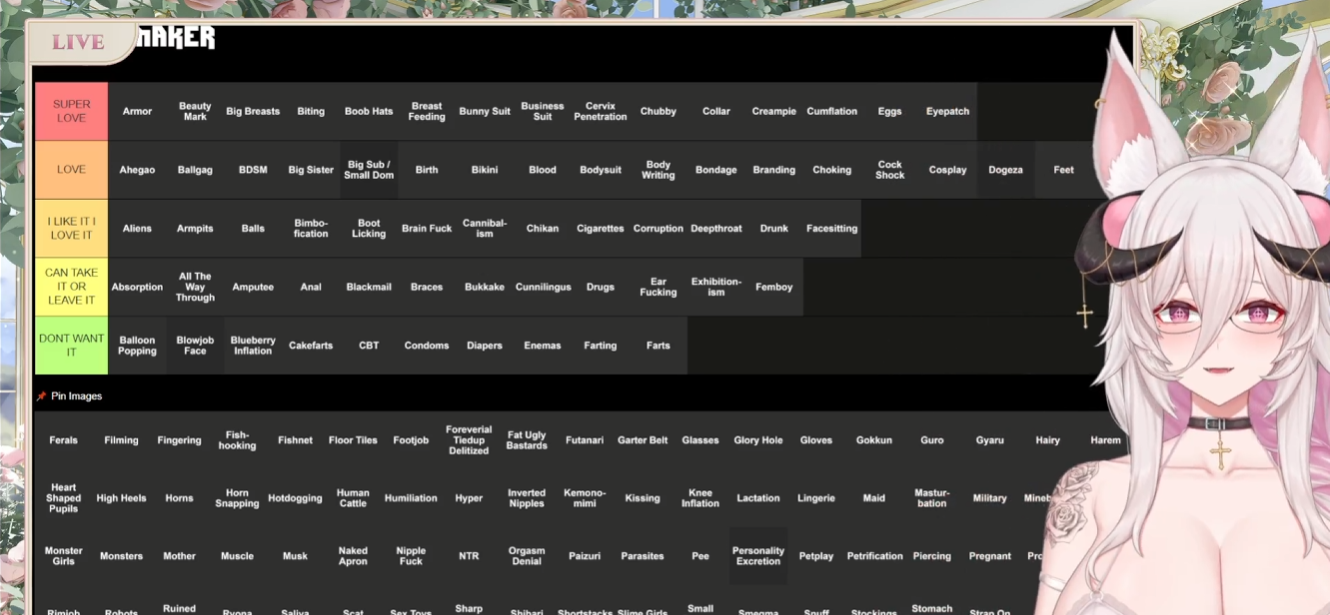This screenshot has height=615, width=1330.
Task: Click the pushpin icon beside Pin Images
Action: [x=42, y=397]
